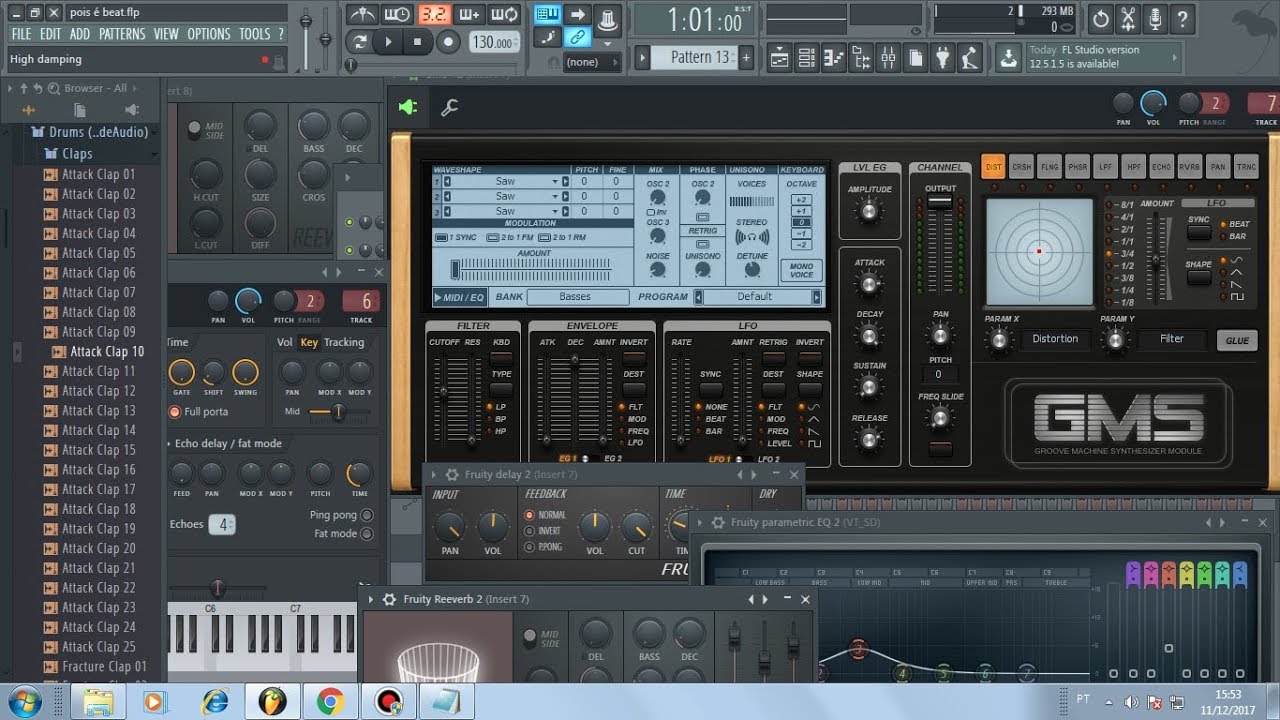Toggle the GMS DIST effect button
Screen dimensions: 1280x720
pos(994,167)
